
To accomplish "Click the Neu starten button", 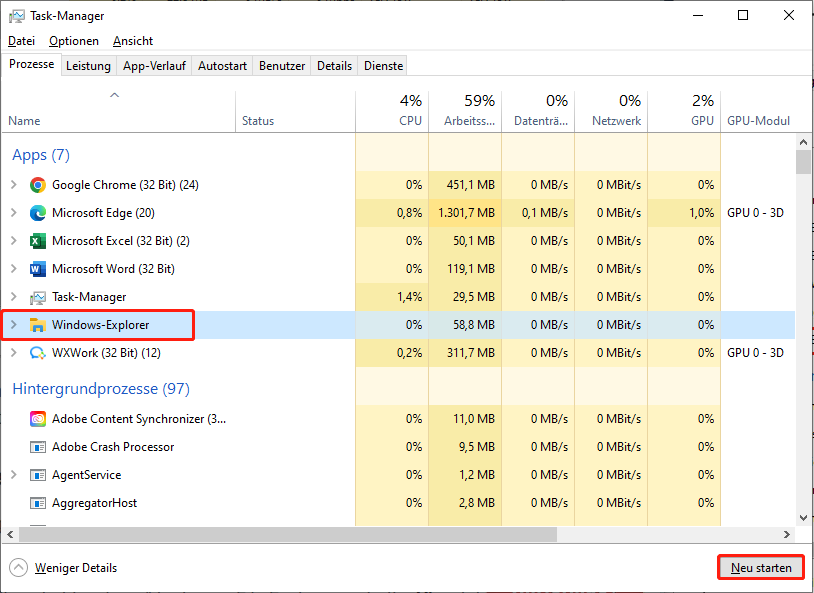I will [760, 567].
